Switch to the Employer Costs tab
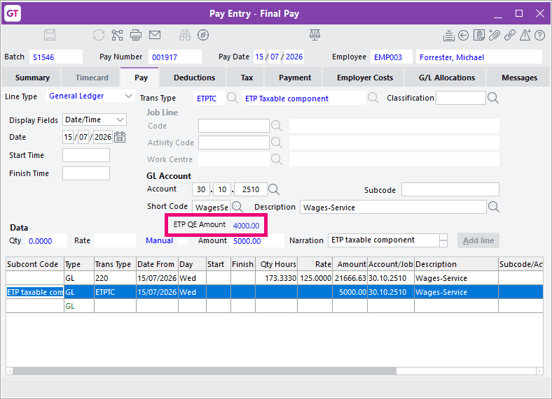552x399 pixels. [x=365, y=77]
